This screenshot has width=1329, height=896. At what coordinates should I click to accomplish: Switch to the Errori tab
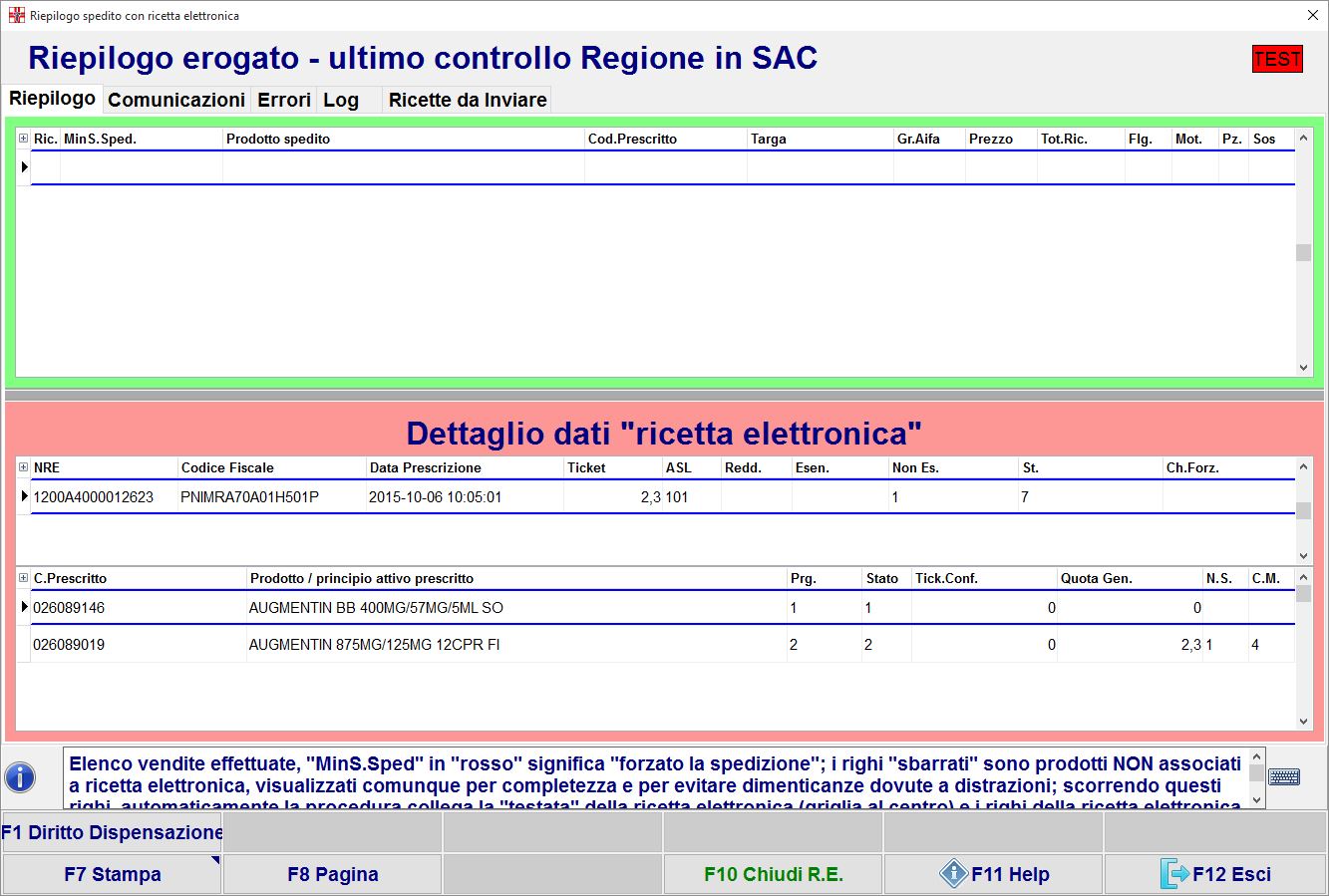click(284, 100)
